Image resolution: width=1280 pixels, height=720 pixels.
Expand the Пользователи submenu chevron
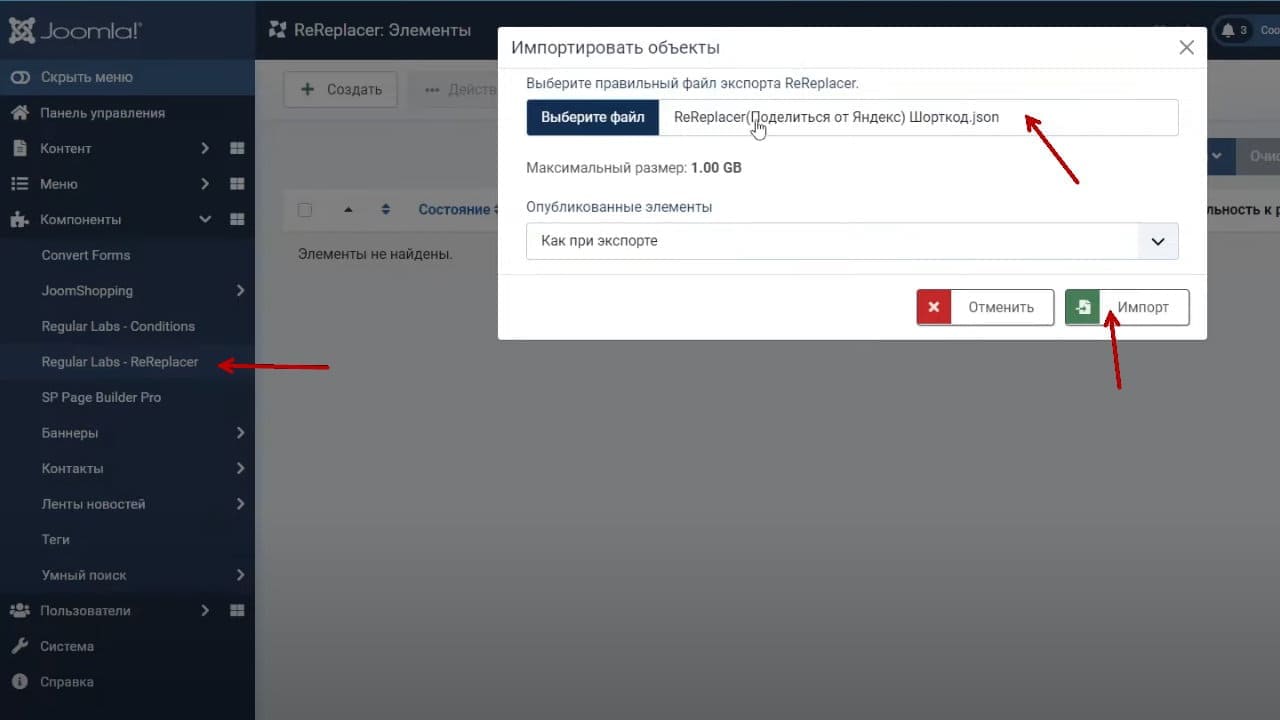(x=205, y=610)
